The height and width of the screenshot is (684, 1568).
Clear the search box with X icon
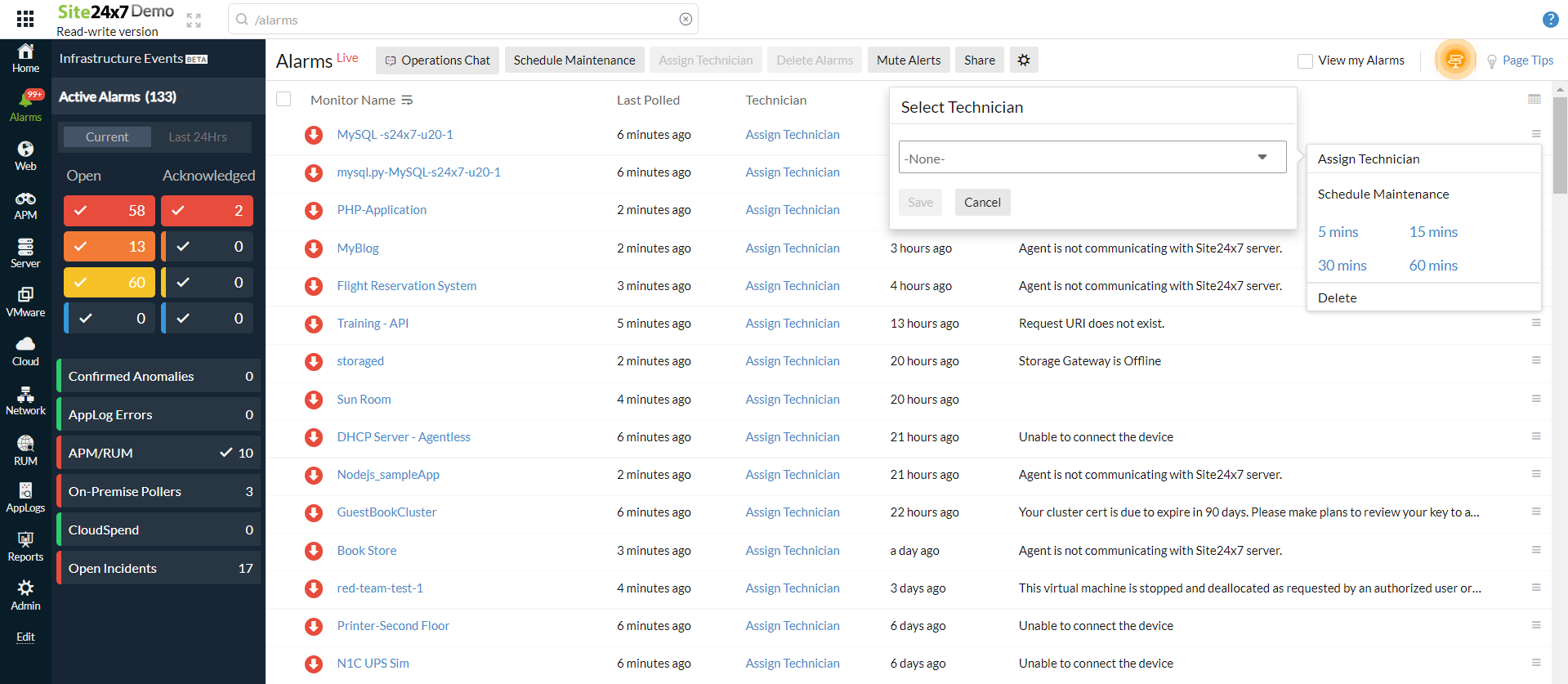click(x=686, y=20)
